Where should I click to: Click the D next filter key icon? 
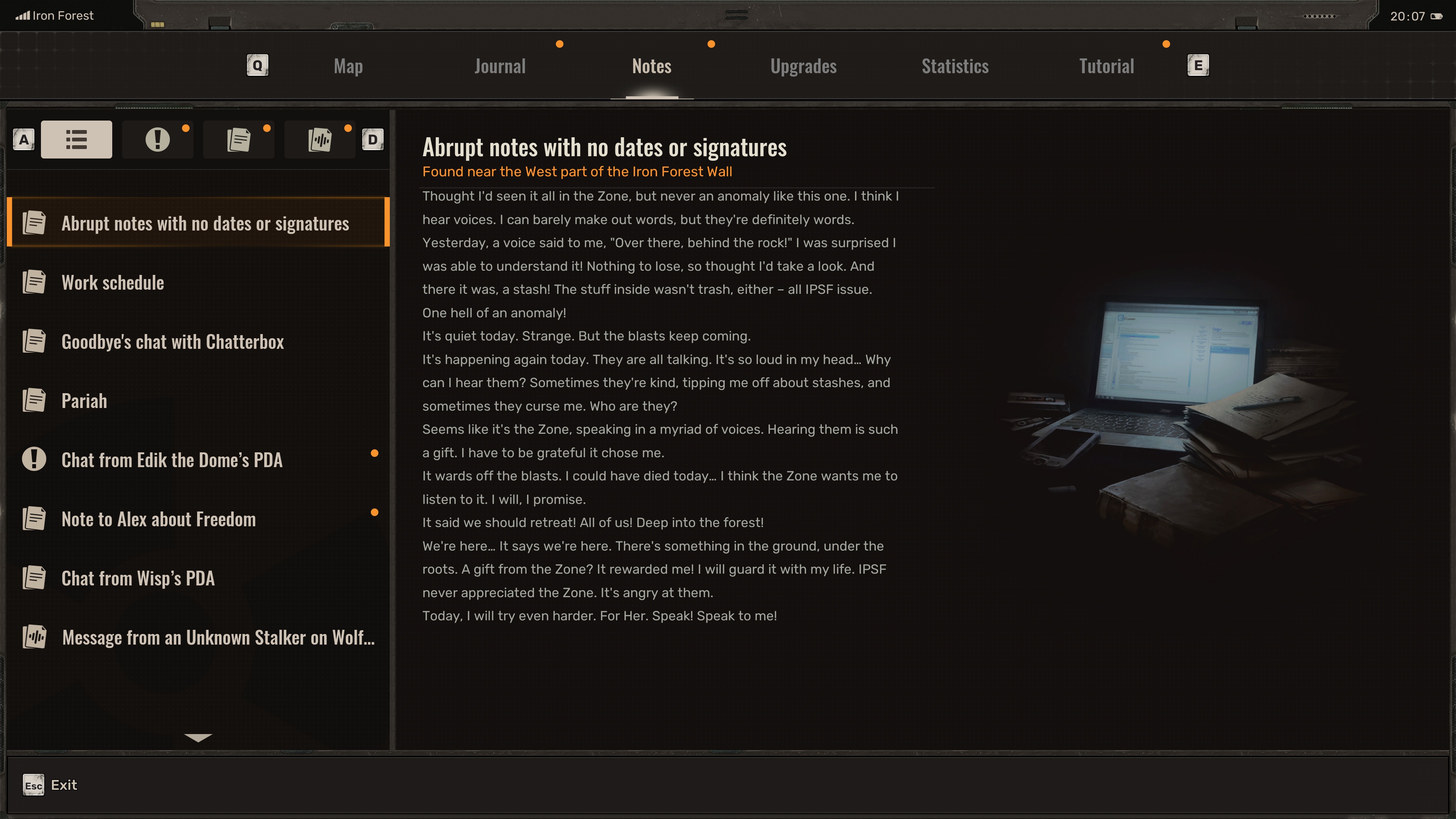[x=372, y=139]
